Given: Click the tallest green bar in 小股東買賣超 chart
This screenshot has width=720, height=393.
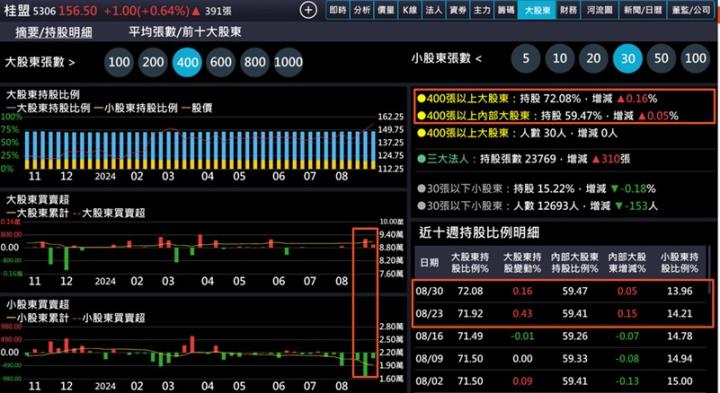Looking at the screenshot, I should pos(366,364).
